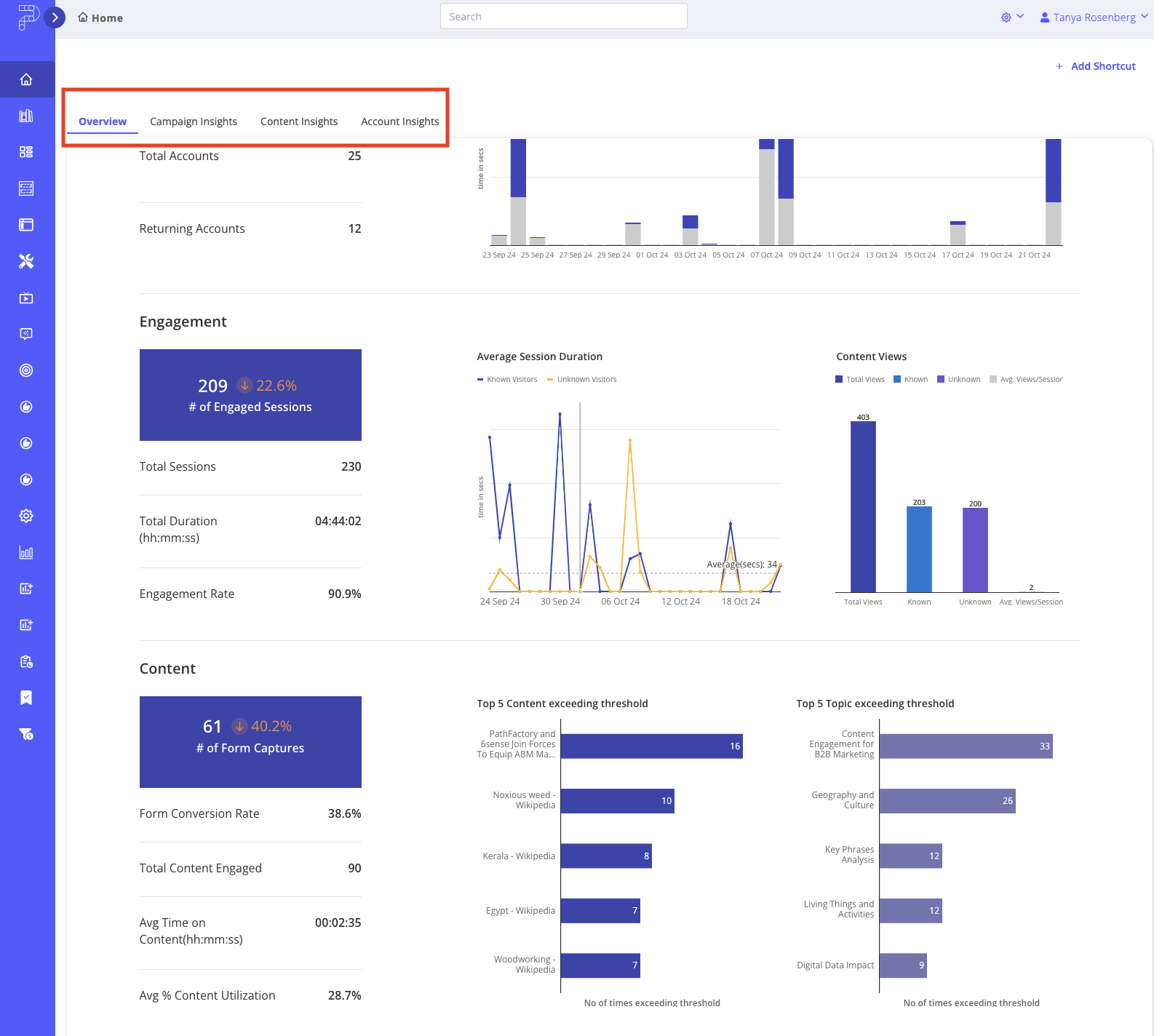The image size is (1154, 1036).
Task: Click the Total Duration value 04:44:02
Action: 338,521
